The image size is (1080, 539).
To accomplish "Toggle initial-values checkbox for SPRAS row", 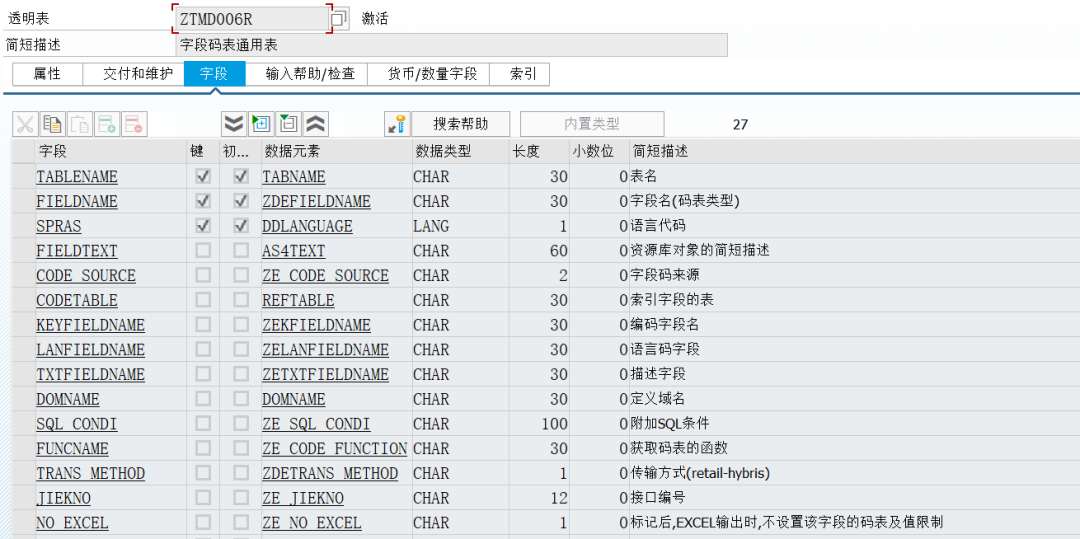I will click(x=241, y=226).
